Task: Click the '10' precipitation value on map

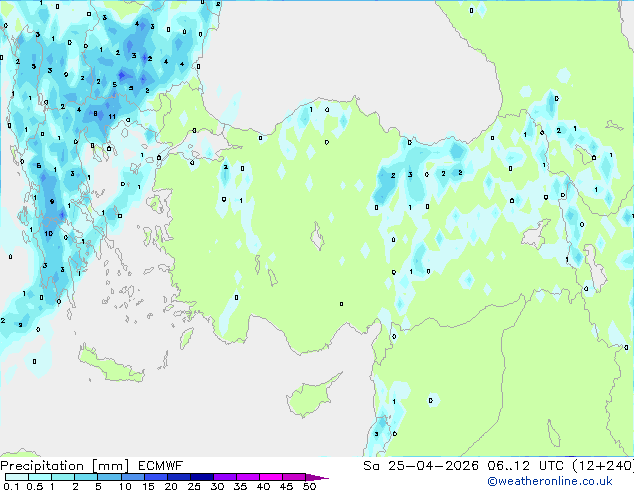Action: tap(49, 233)
